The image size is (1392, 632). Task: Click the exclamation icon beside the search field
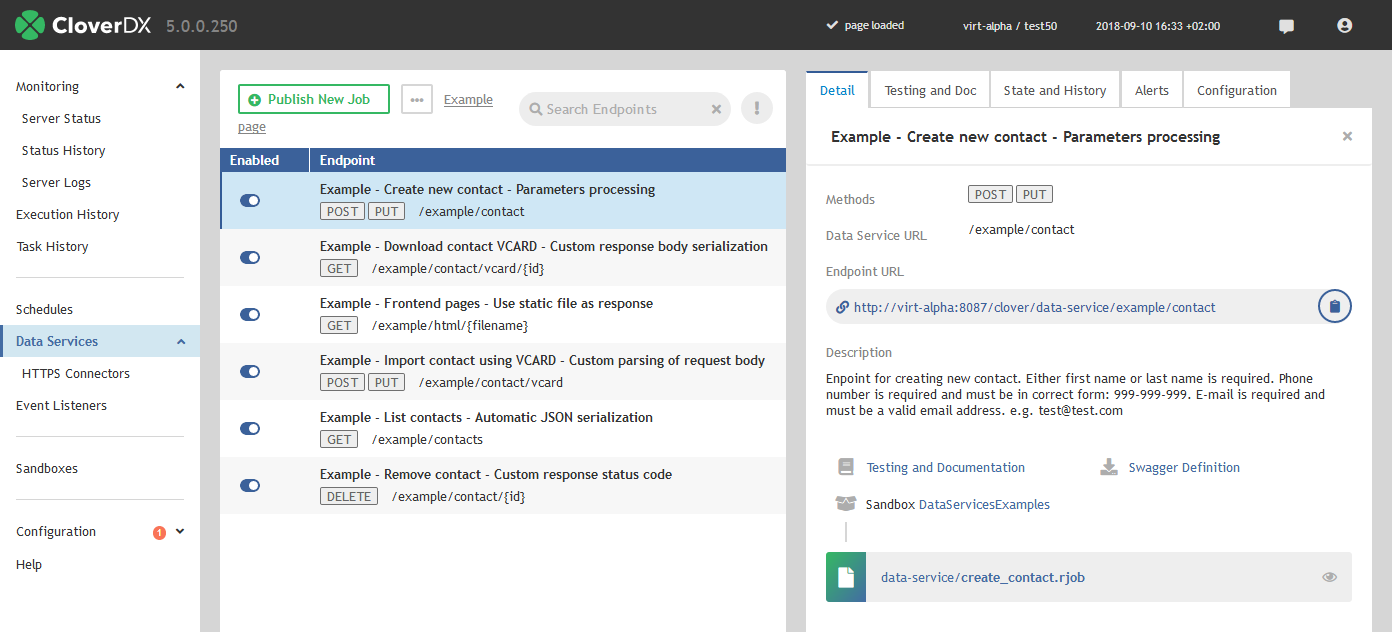click(x=757, y=108)
